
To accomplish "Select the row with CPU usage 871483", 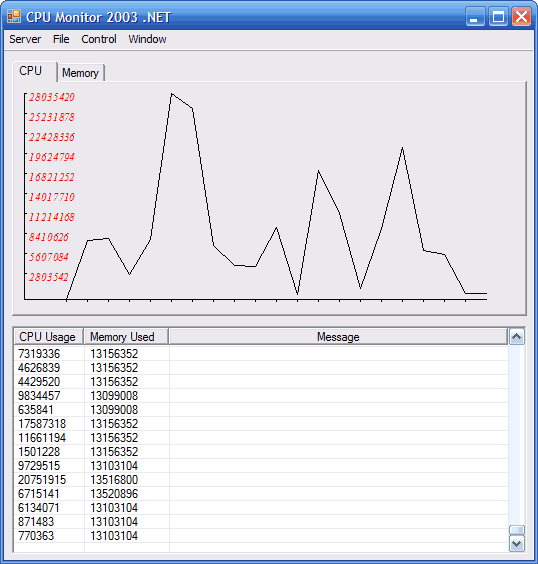I will 261,522.
